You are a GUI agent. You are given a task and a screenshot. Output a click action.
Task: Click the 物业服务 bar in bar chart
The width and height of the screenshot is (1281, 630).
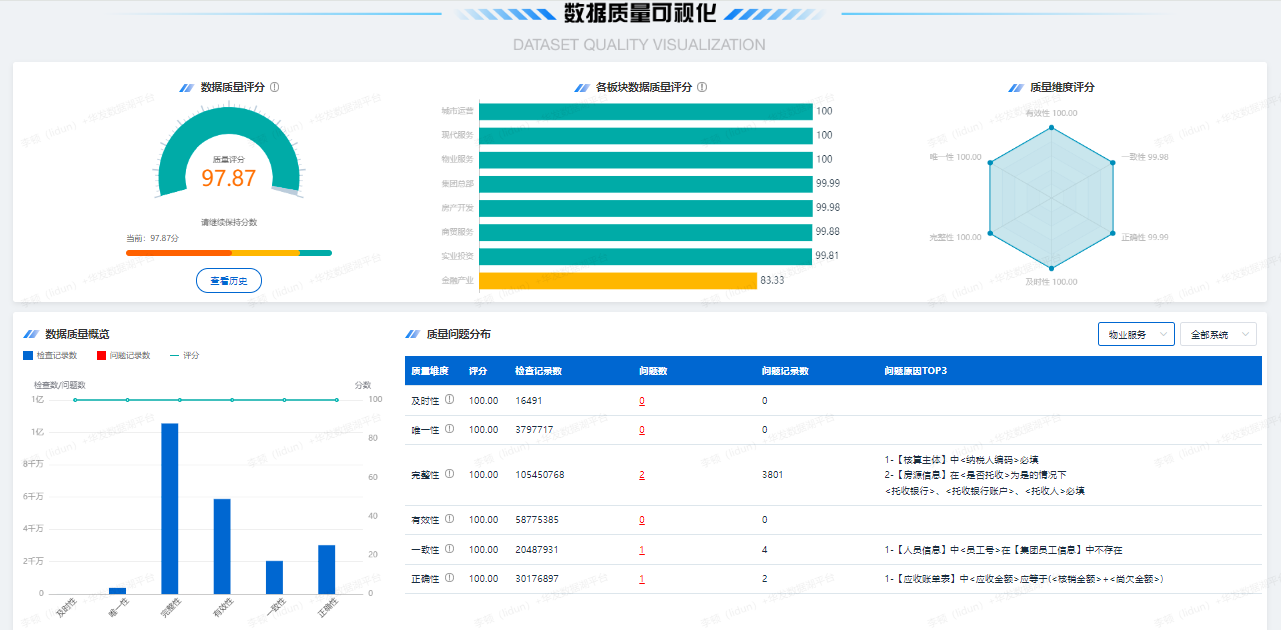click(646, 160)
